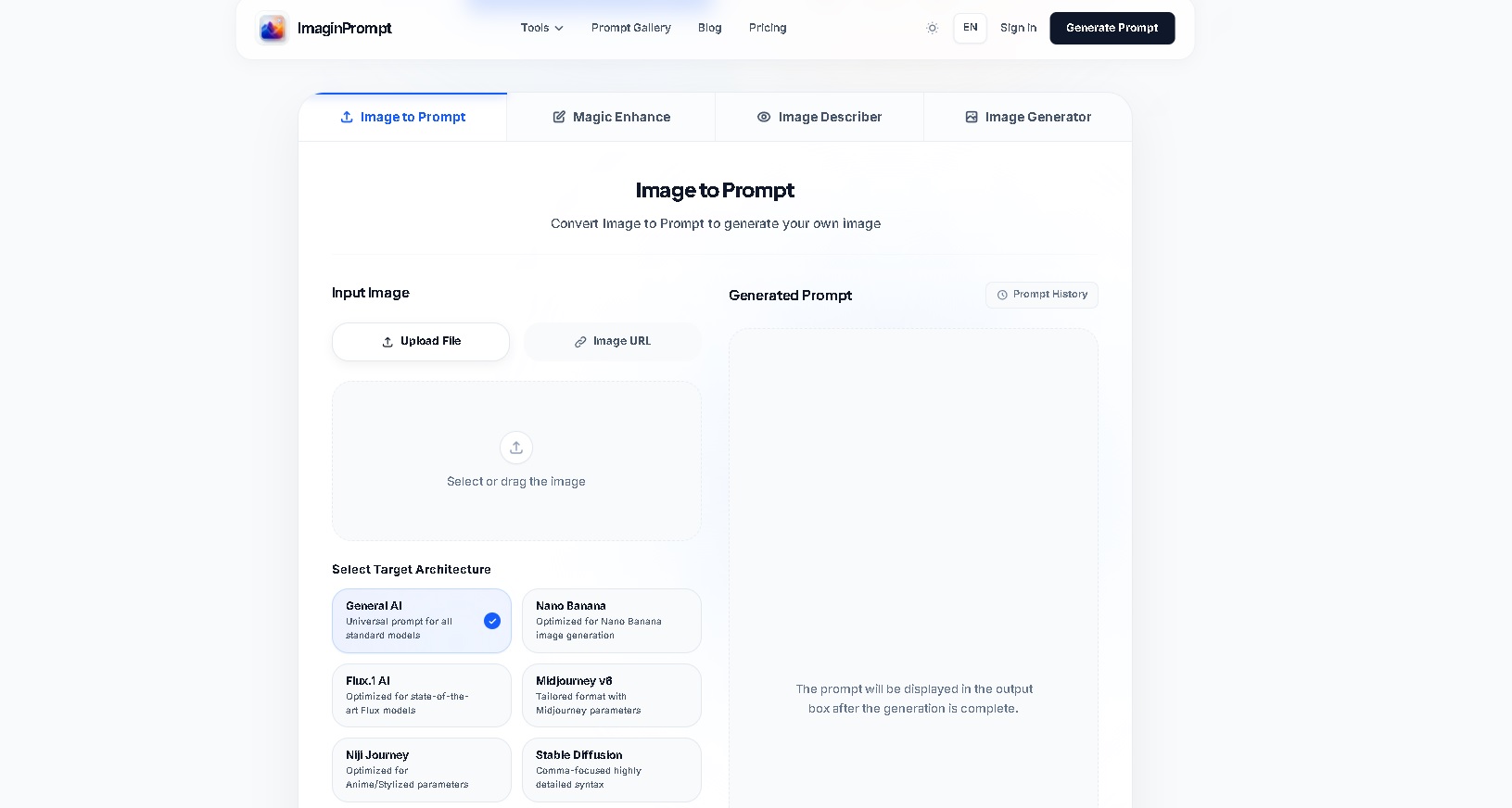Click the eye icon on Image Describer tab

pyautogui.click(x=764, y=117)
